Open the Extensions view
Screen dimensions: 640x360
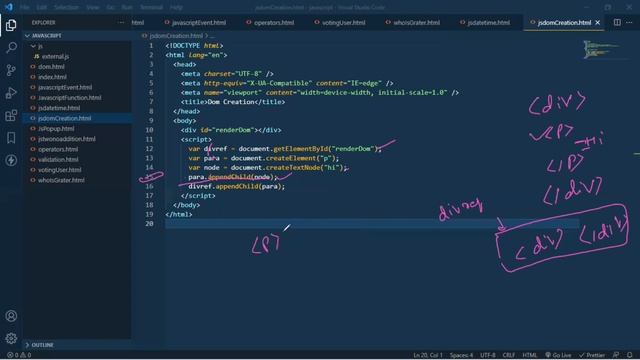[x=11, y=116]
